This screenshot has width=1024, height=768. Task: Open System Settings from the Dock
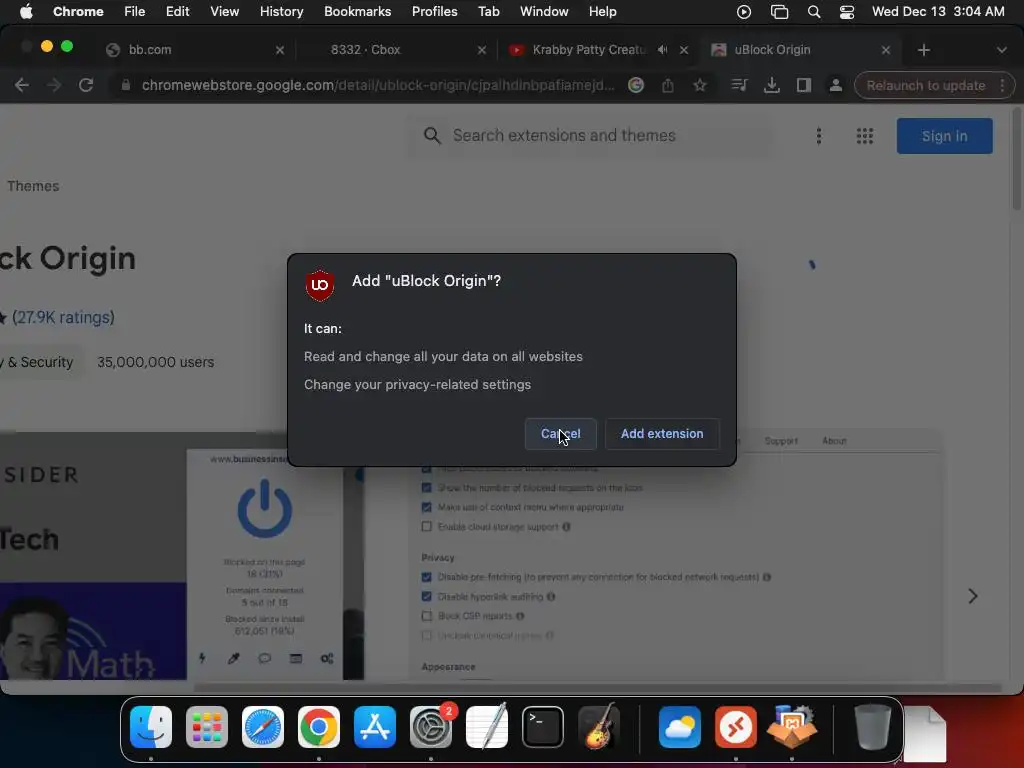click(431, 727)
